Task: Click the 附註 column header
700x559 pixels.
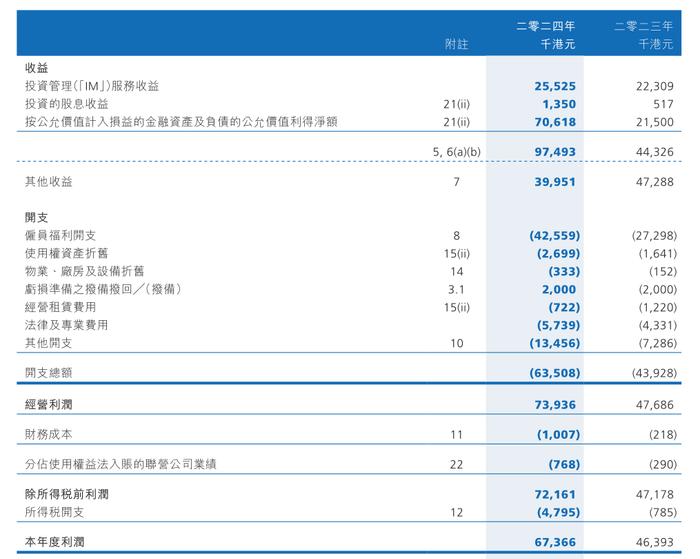Action: click(x=456, y=44)
